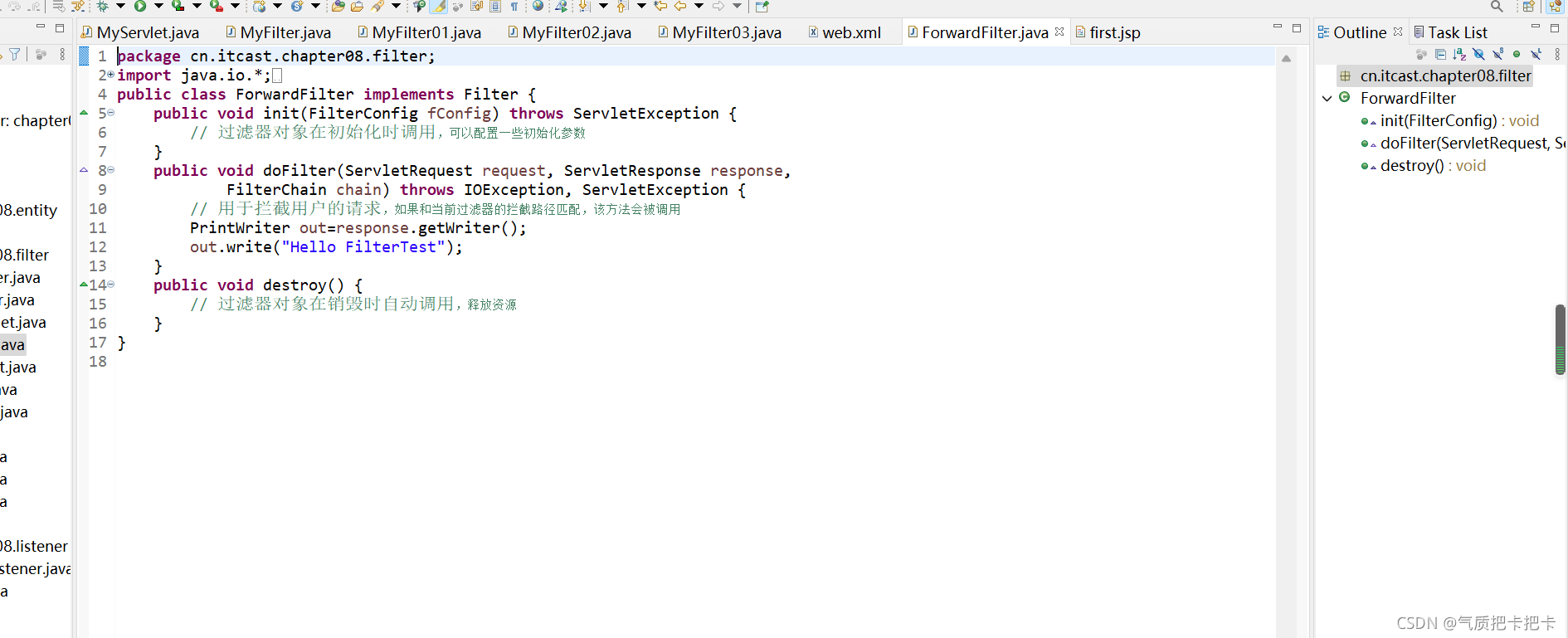Open the Task List view tab
1568x638 pixels.
pyautogui.click(x=1450, y=32)
